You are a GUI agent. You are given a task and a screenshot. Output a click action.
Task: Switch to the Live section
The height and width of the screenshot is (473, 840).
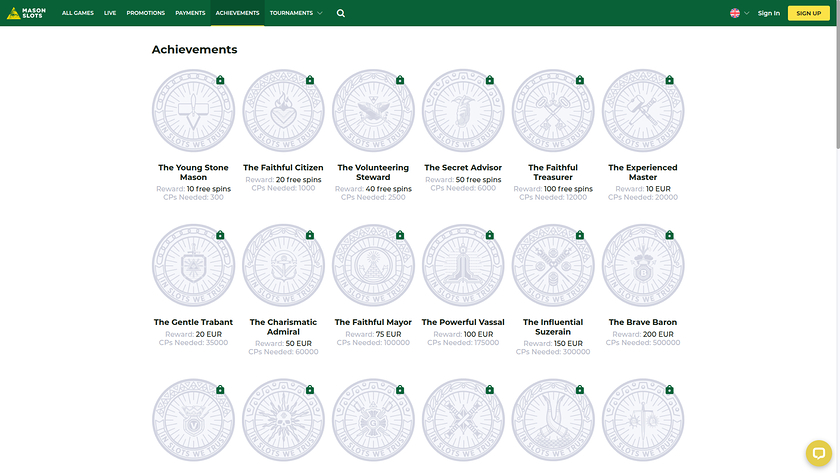point(110,14)
